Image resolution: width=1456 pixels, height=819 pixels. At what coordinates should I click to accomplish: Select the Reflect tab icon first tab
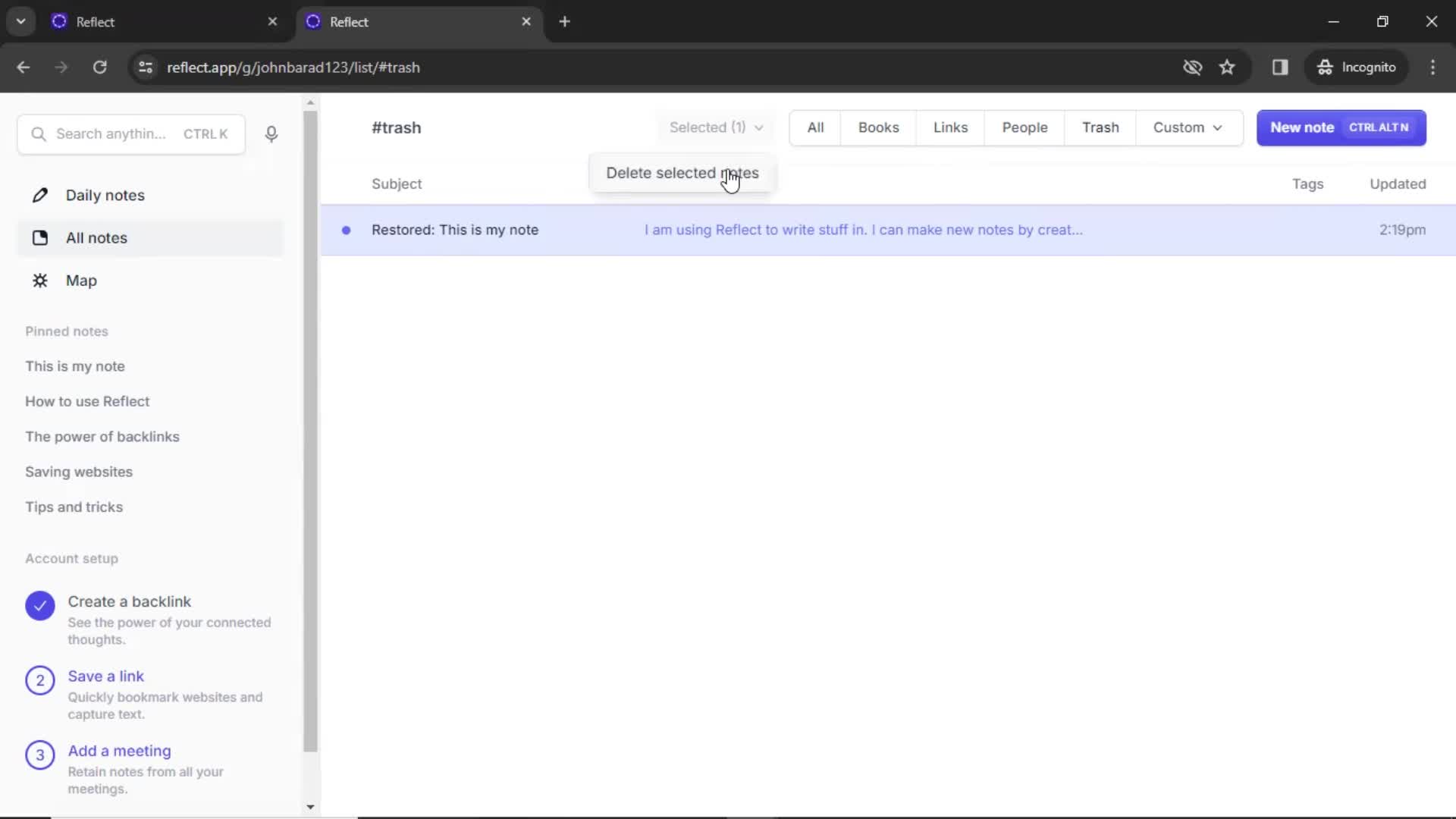click(x=61, y=21)
